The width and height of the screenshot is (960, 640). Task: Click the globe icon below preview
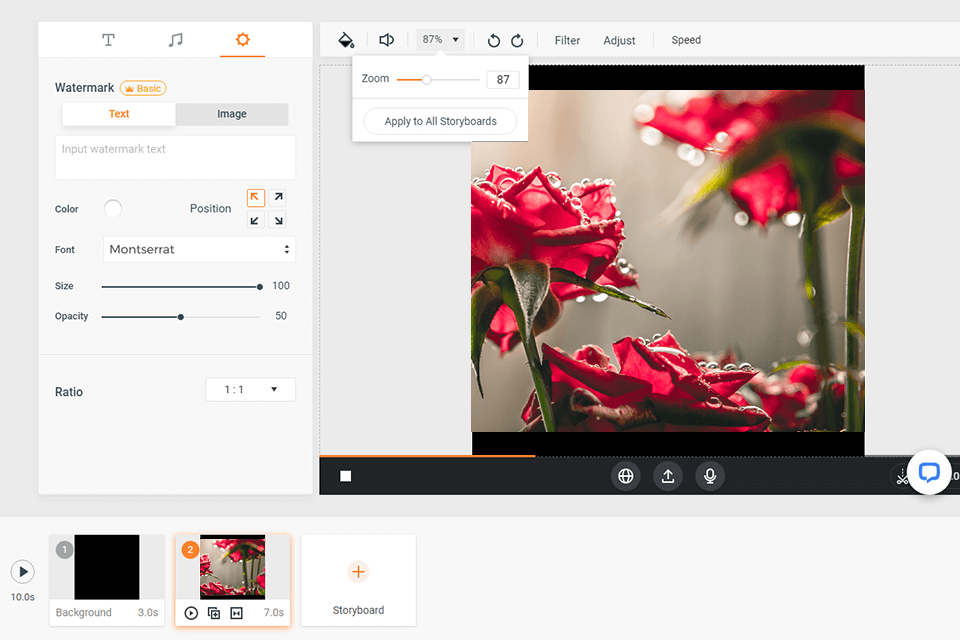pyautogui.click(x=626, y=476)
